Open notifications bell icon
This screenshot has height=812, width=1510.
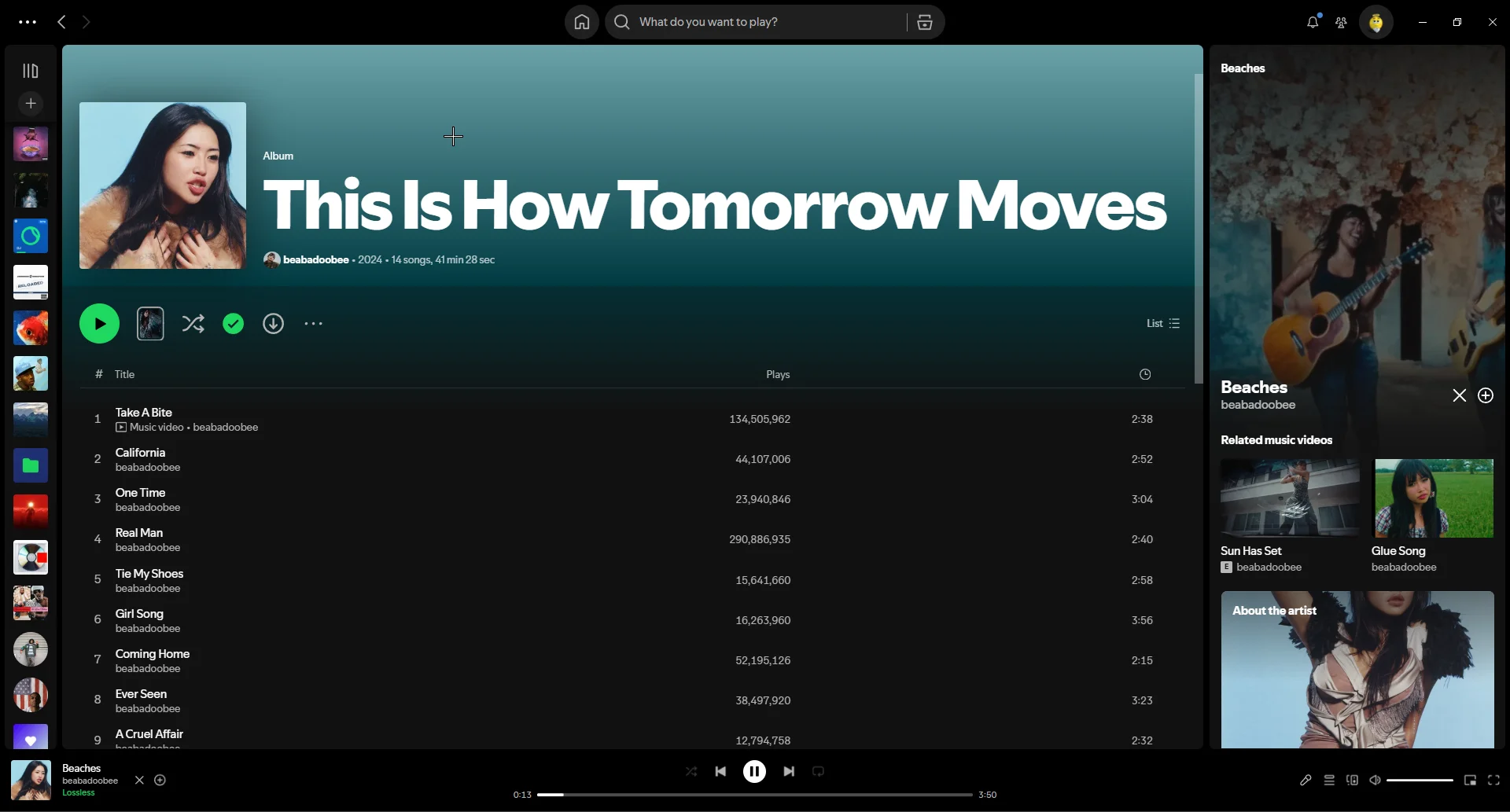(1312, 22)
